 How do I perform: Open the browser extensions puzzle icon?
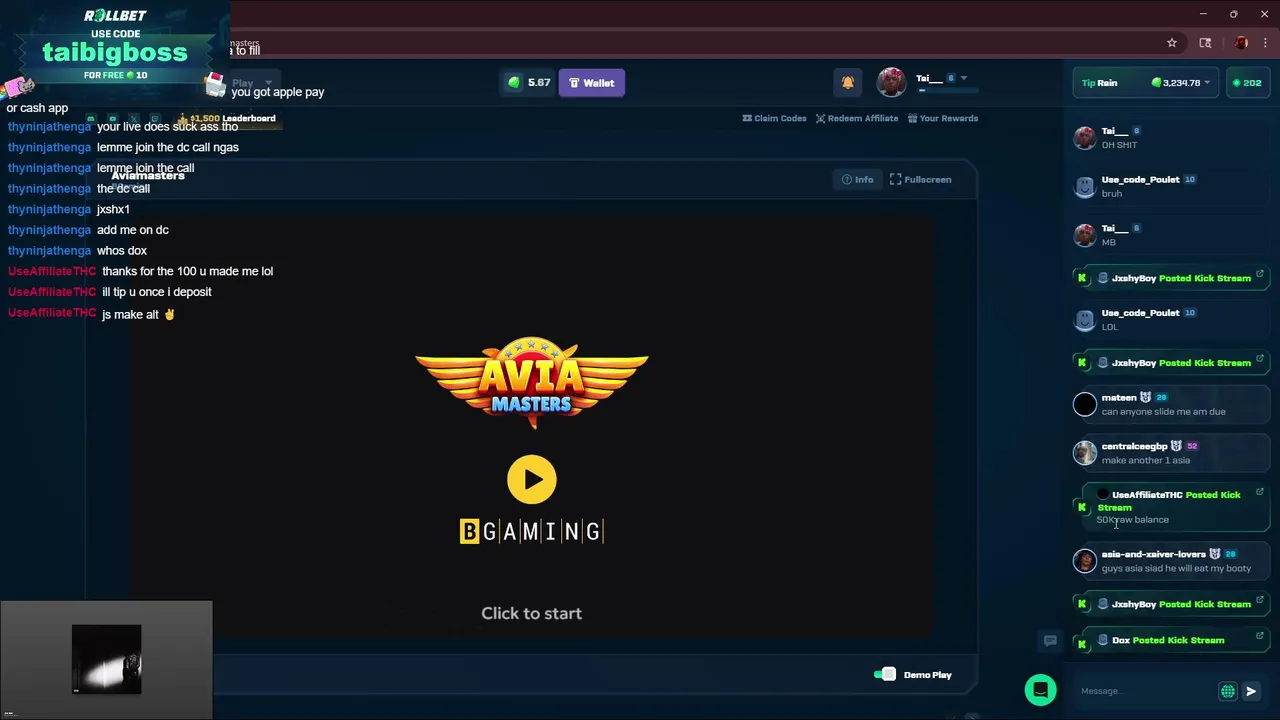pos(1205,43)
